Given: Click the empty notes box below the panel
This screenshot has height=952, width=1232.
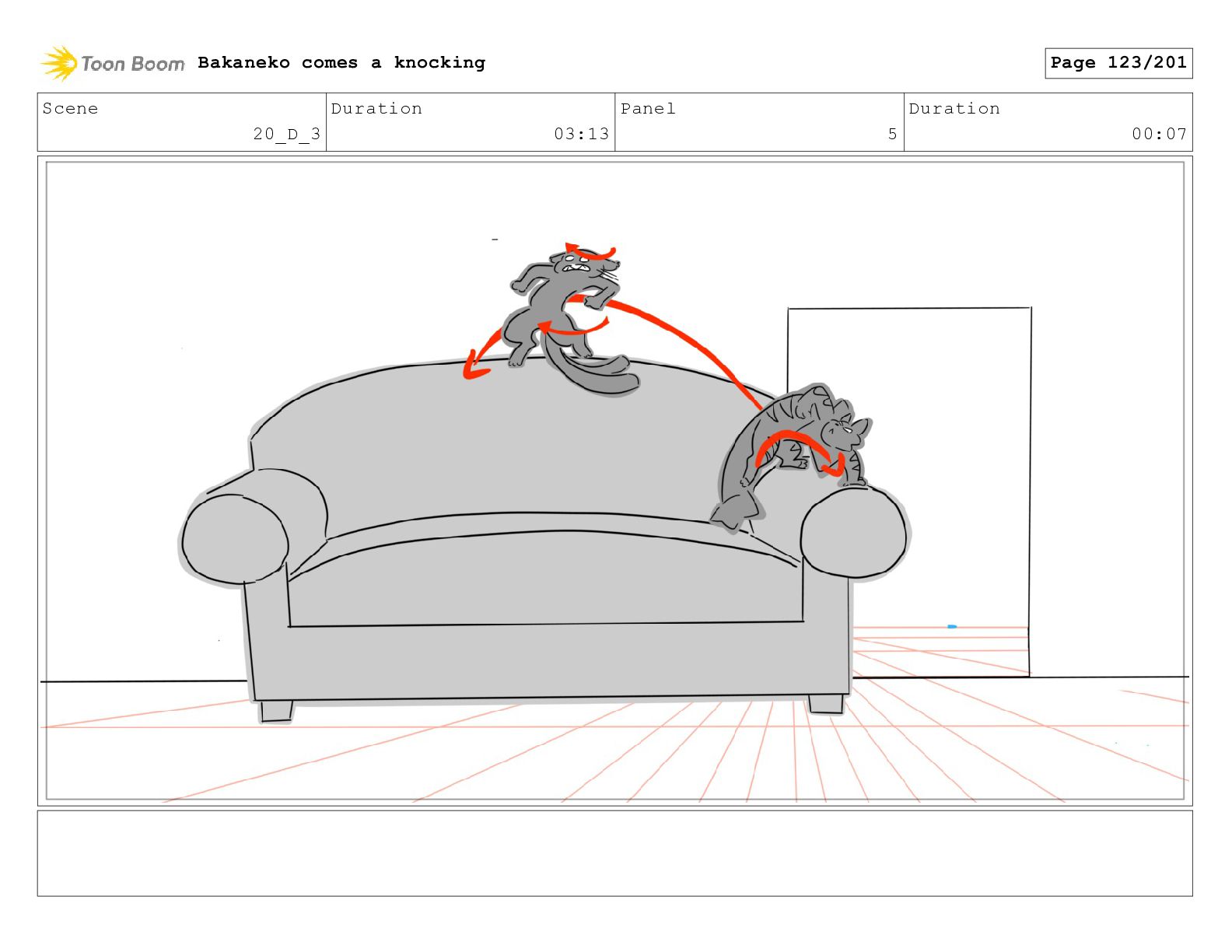Looking at the screenshot, I should (x=614, y=853).
